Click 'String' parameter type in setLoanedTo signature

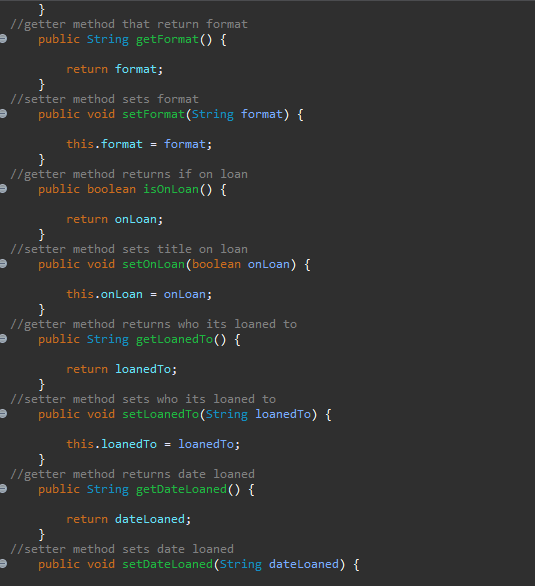tap(227, 414)
